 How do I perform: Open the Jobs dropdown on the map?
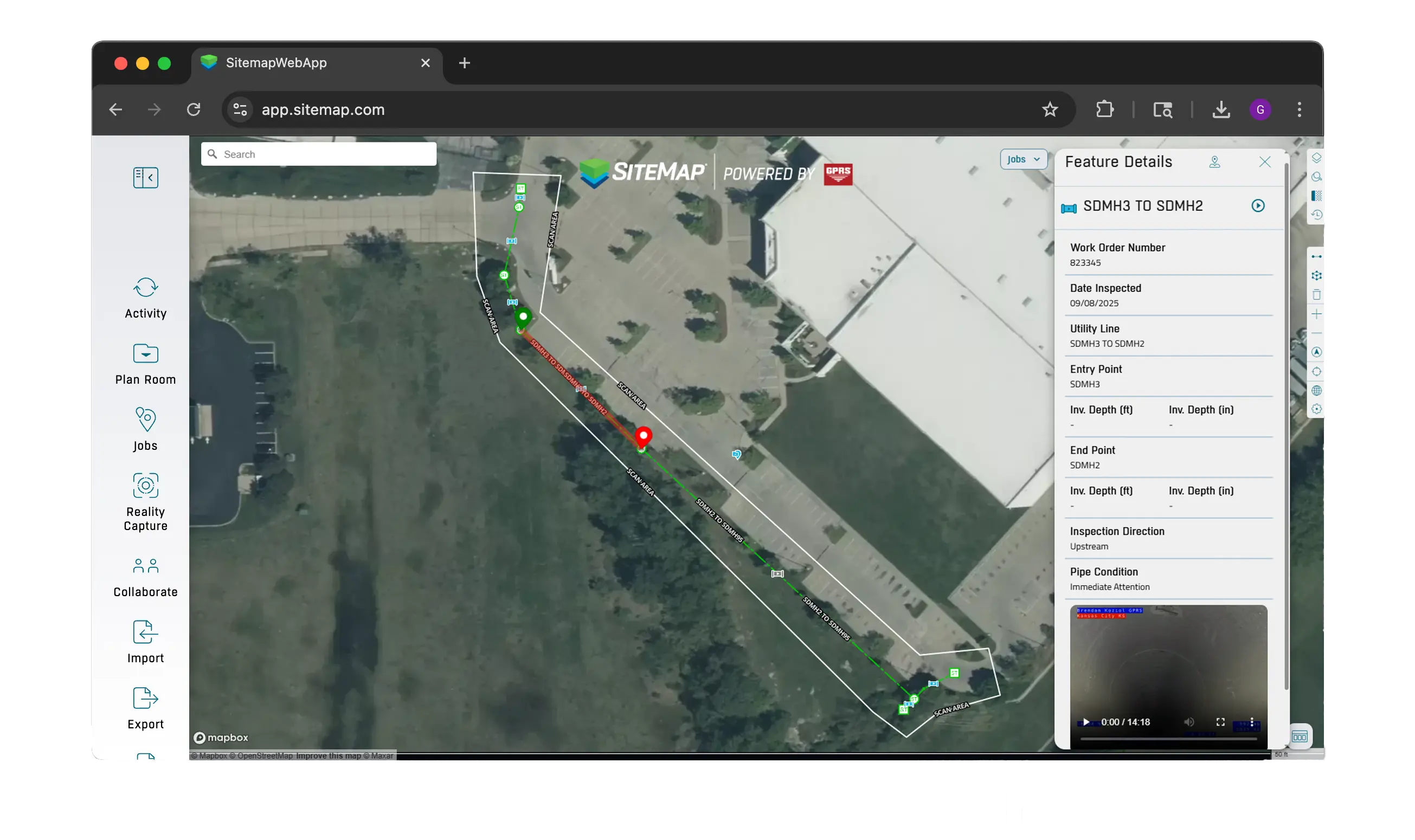(1022, 159)
